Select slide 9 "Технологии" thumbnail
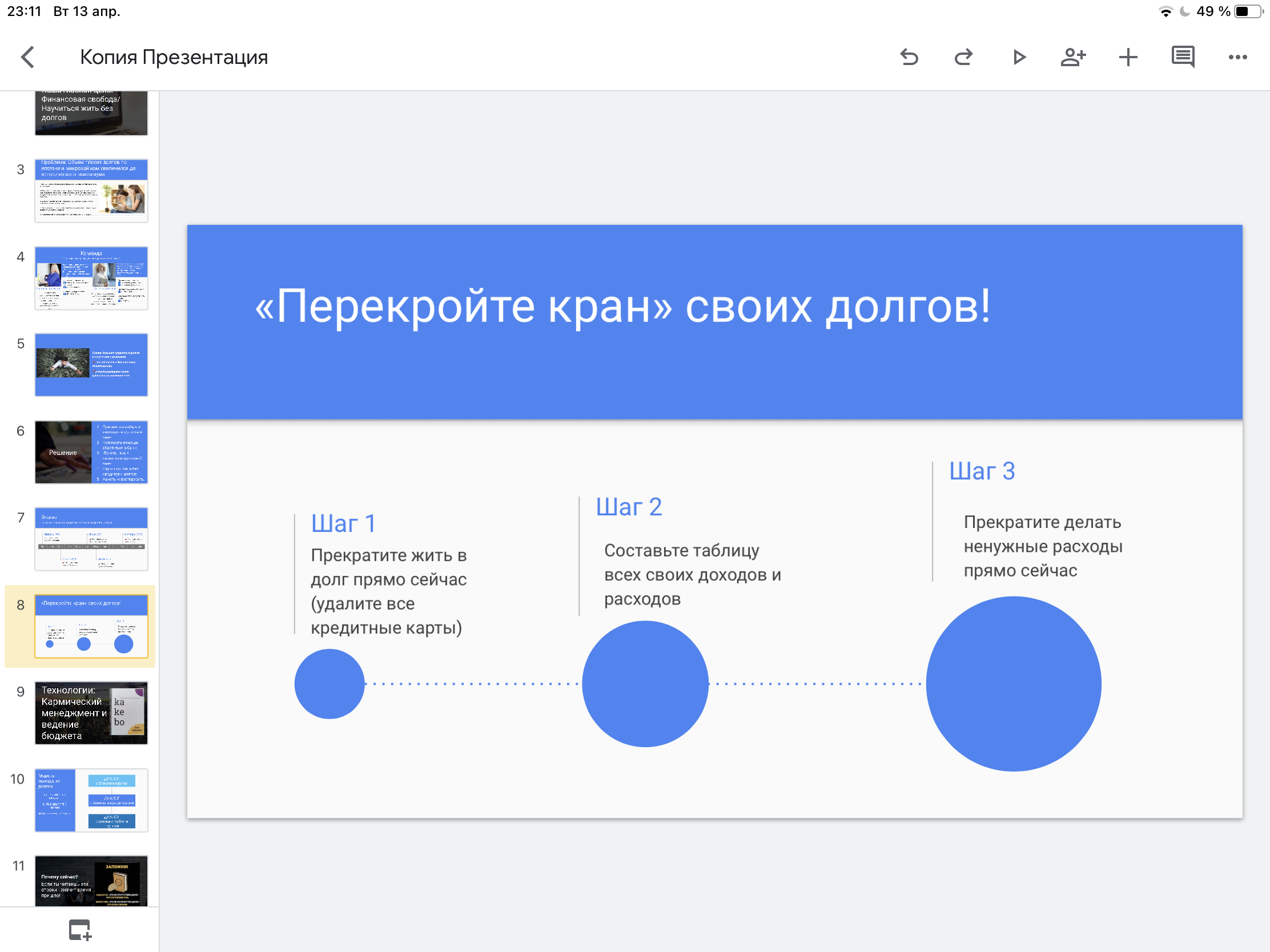Viewport: 1270px width, 952px height. (91, 713)
